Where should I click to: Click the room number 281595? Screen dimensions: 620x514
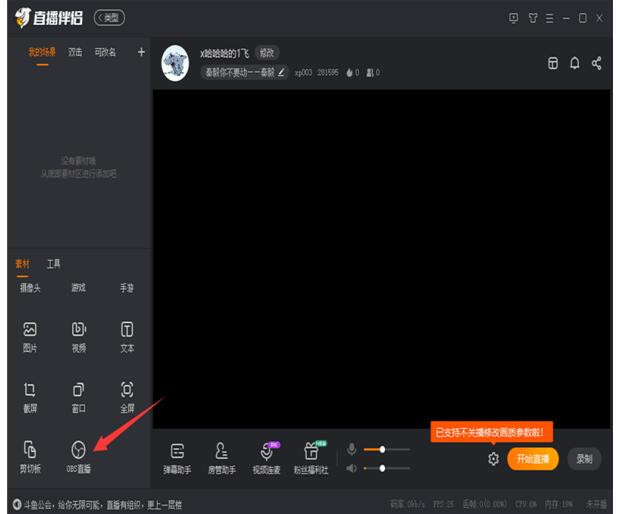click(x=328, y=73)
